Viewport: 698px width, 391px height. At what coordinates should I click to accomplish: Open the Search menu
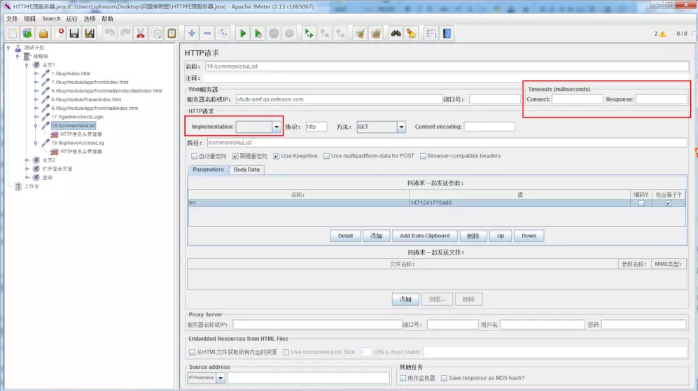click(x=51, y=19)
